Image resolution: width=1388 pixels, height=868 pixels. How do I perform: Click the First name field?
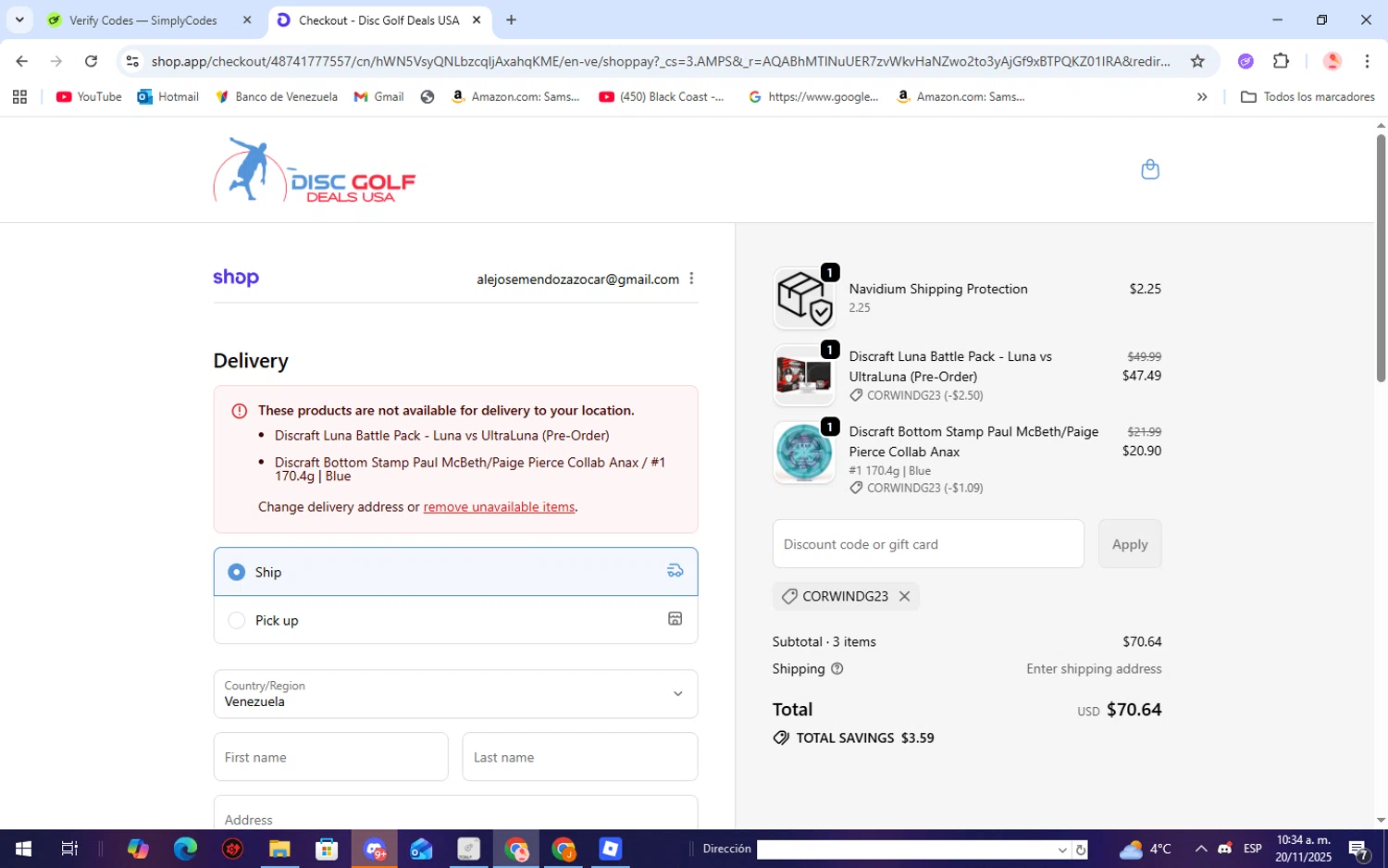331,757
